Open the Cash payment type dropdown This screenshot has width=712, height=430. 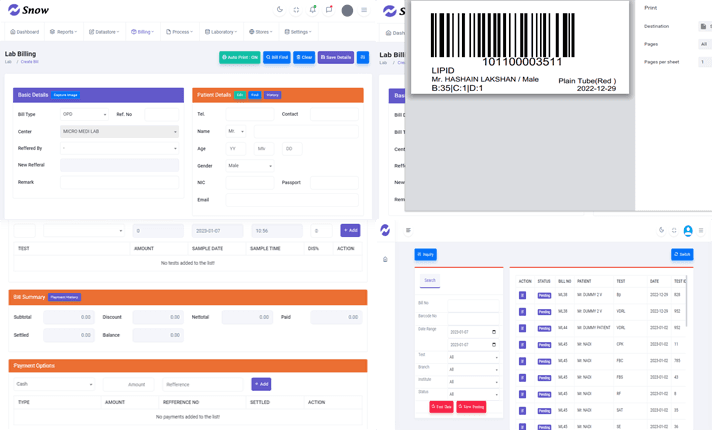pyautogui.click(x=54, y=384)
